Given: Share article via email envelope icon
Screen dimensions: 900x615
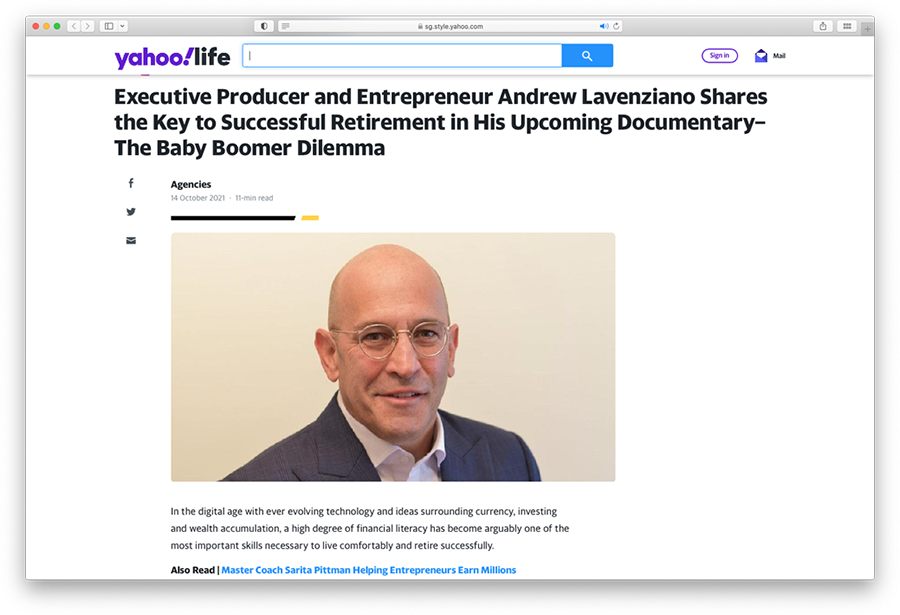Looking at the screenshot, I should (x=131, y=241).
